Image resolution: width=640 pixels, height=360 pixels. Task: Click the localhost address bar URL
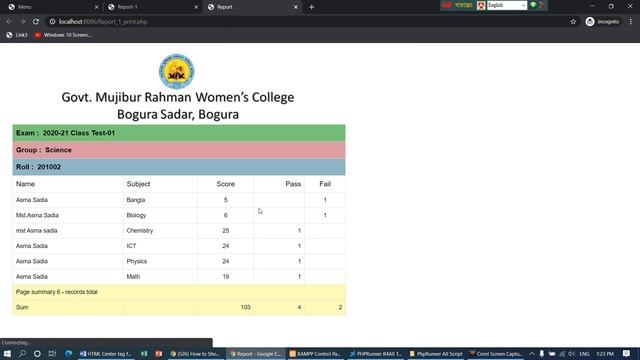(103, 22)
